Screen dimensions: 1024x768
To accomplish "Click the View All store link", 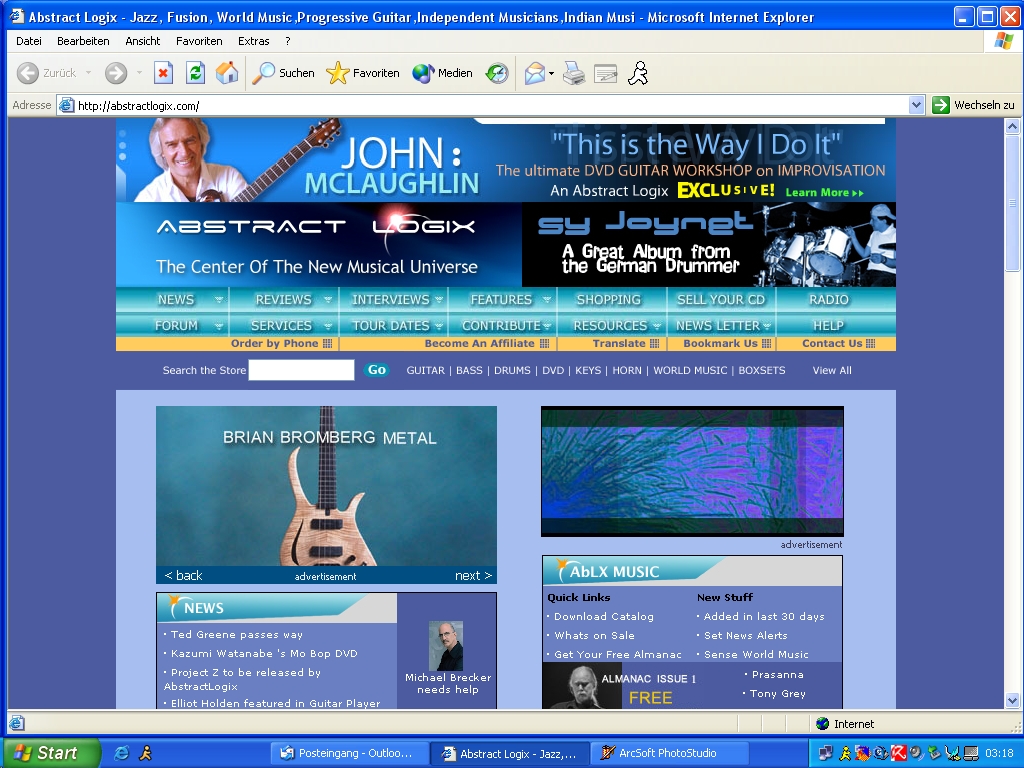I will pyautogui.click(x=832, y=370).
